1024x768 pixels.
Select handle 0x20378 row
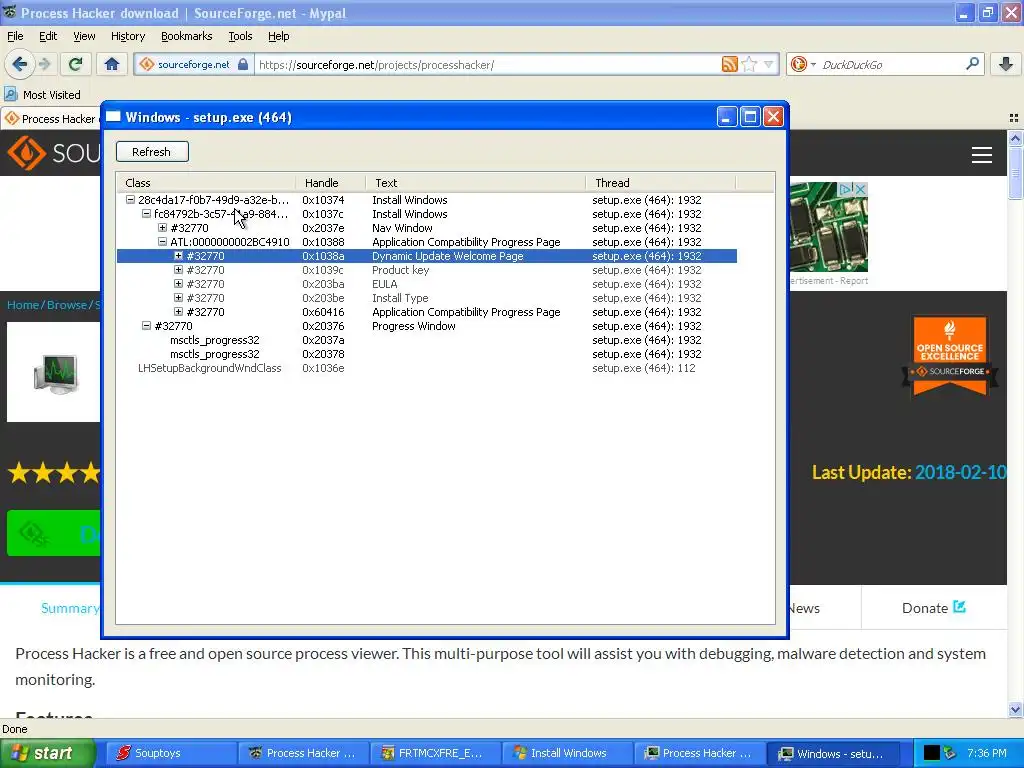pos(427,354)
